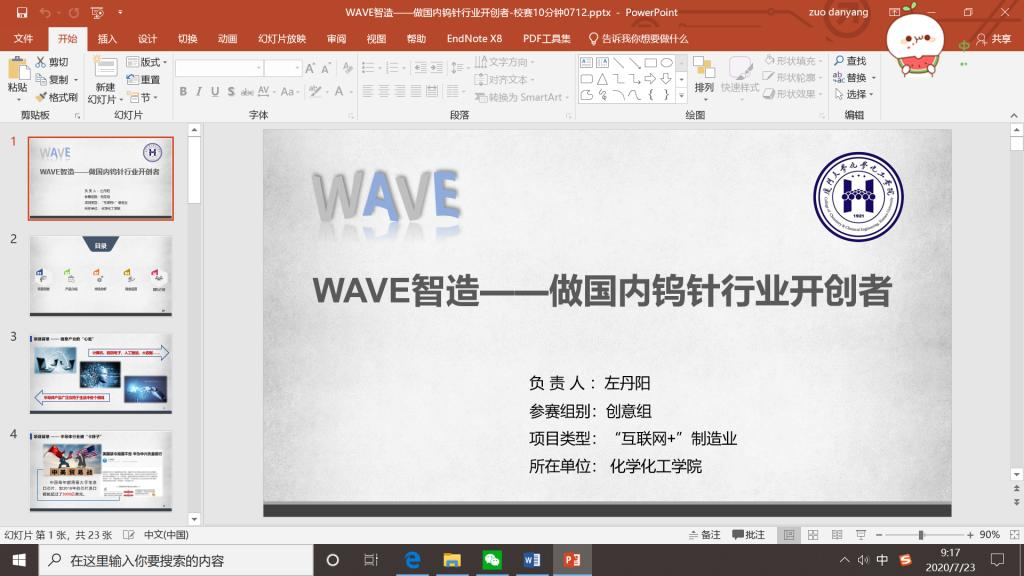
Task: Click the Cut (剪切) scissors icon
Action: point(41,62)
